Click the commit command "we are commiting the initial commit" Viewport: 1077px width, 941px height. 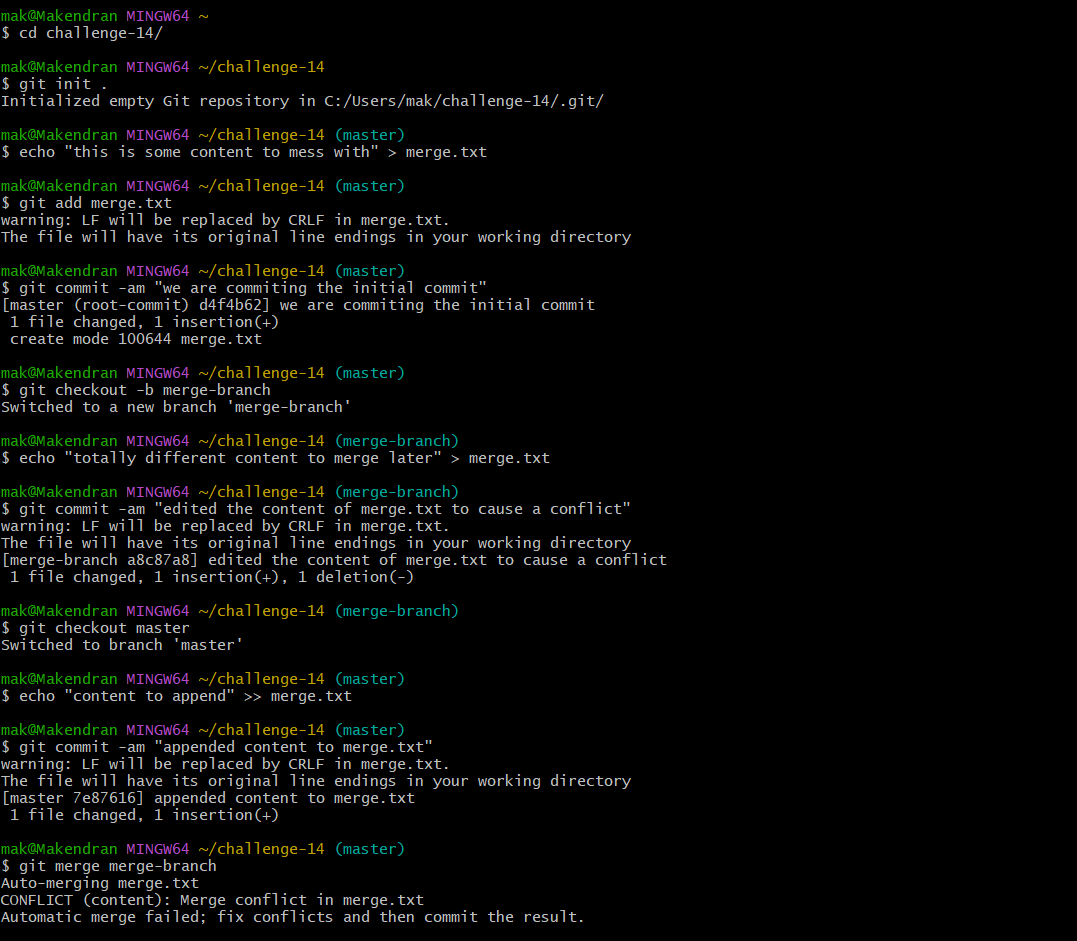click(244, 288)
